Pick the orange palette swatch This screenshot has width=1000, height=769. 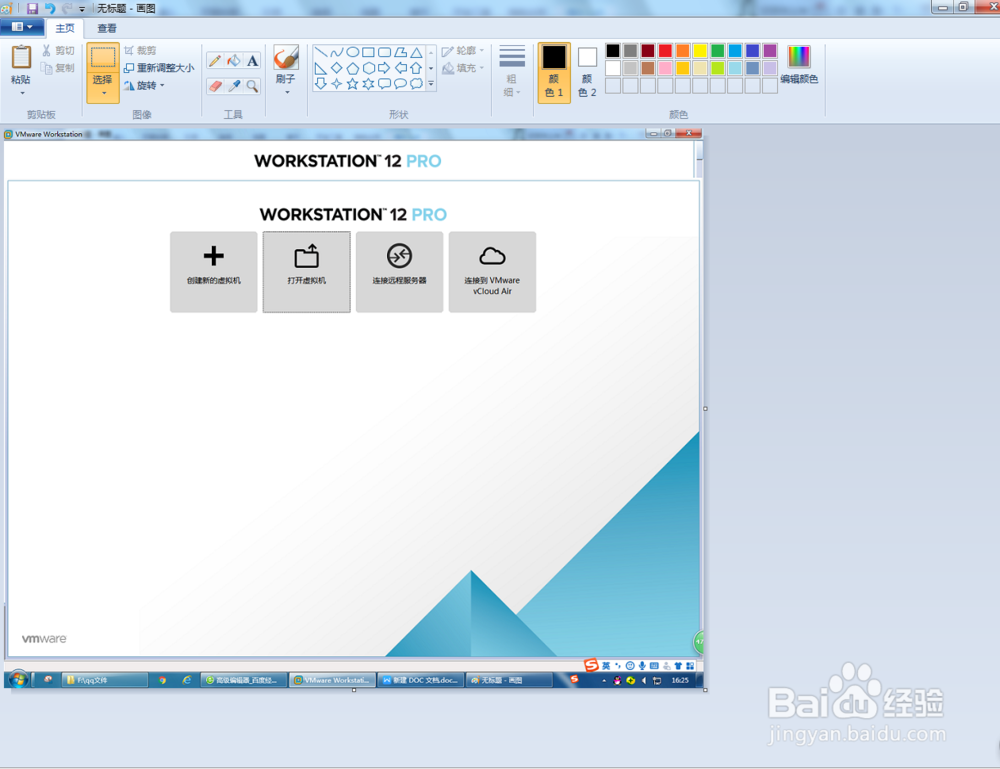(x=683, y=50)
